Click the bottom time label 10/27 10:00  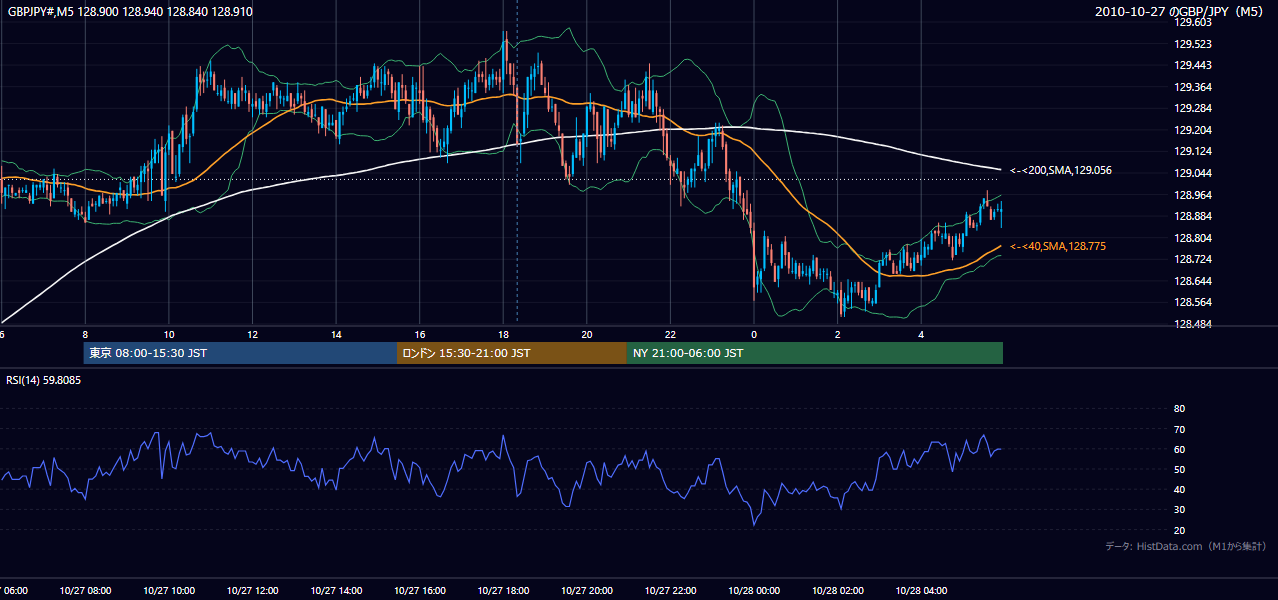pos(169,591)
